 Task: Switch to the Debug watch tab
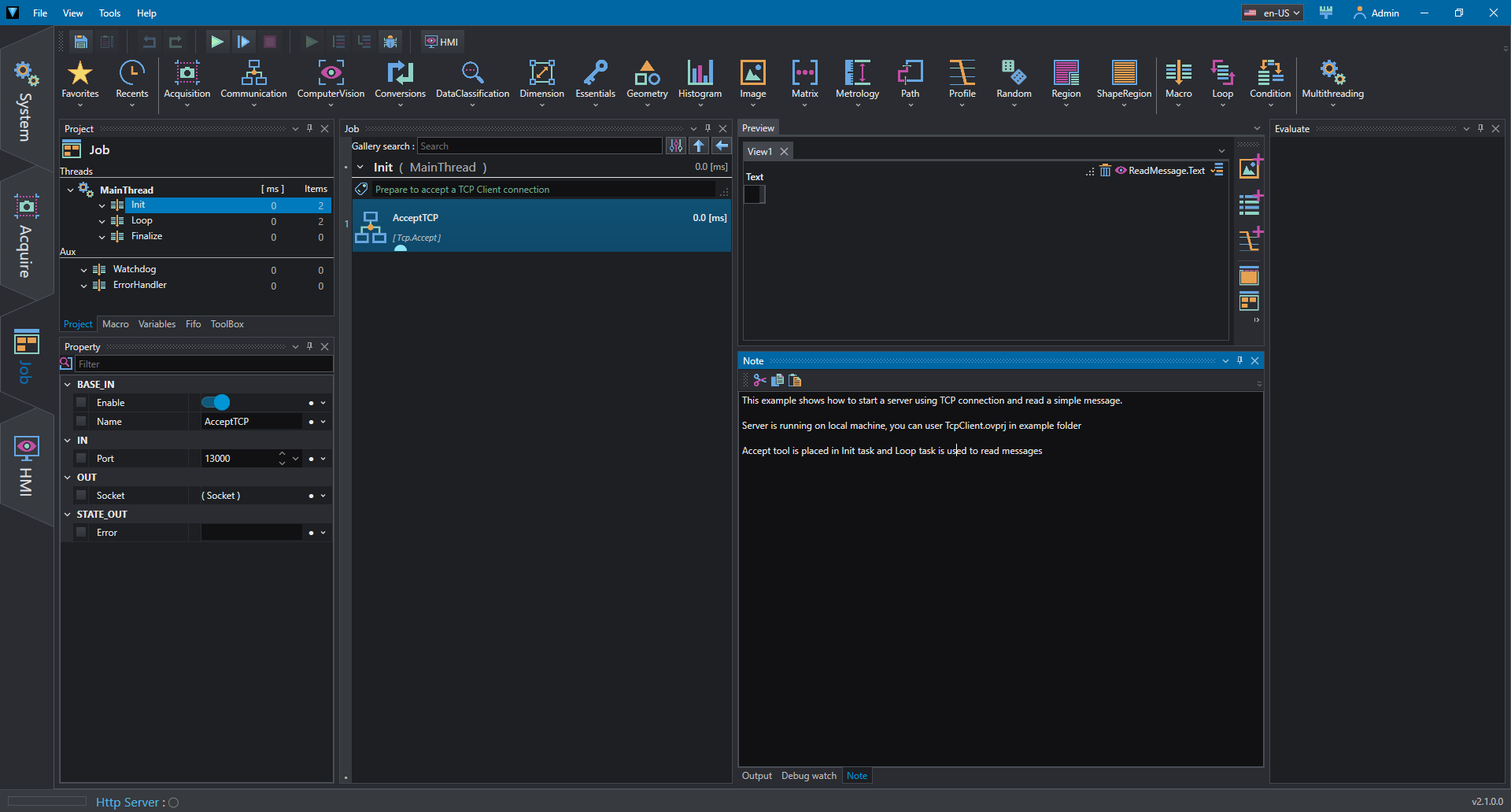(x=808, y=776)
